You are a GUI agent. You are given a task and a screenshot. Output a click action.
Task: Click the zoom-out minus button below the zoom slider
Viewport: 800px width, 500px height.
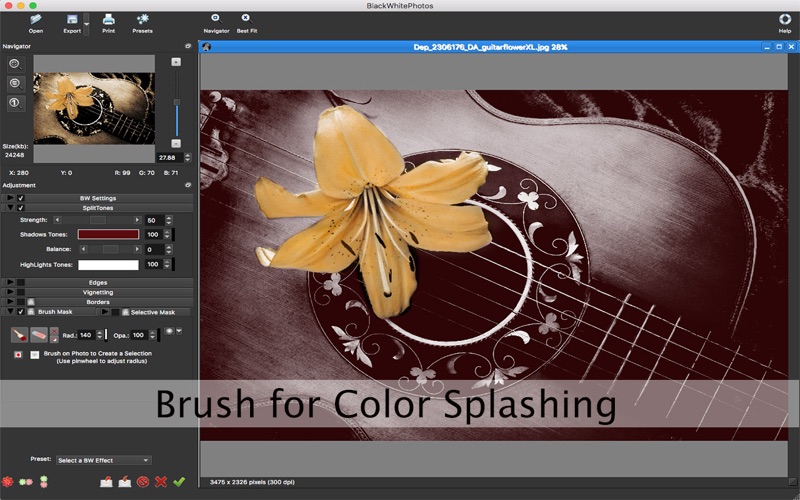tap(176, 143)
